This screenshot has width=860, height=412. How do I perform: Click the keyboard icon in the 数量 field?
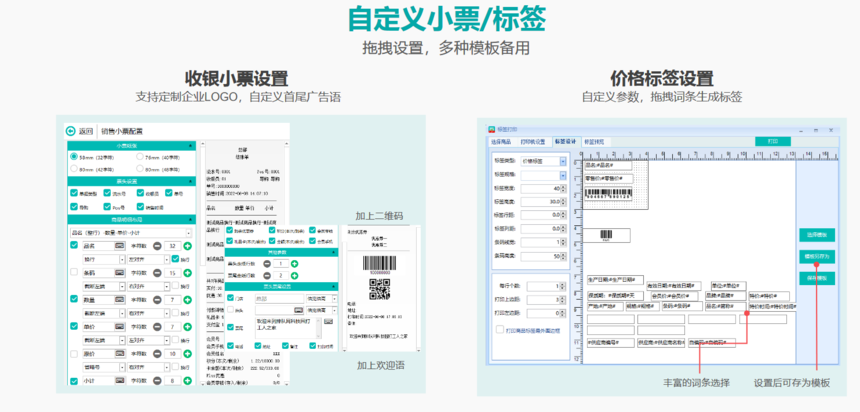click(x=120, y=300)
